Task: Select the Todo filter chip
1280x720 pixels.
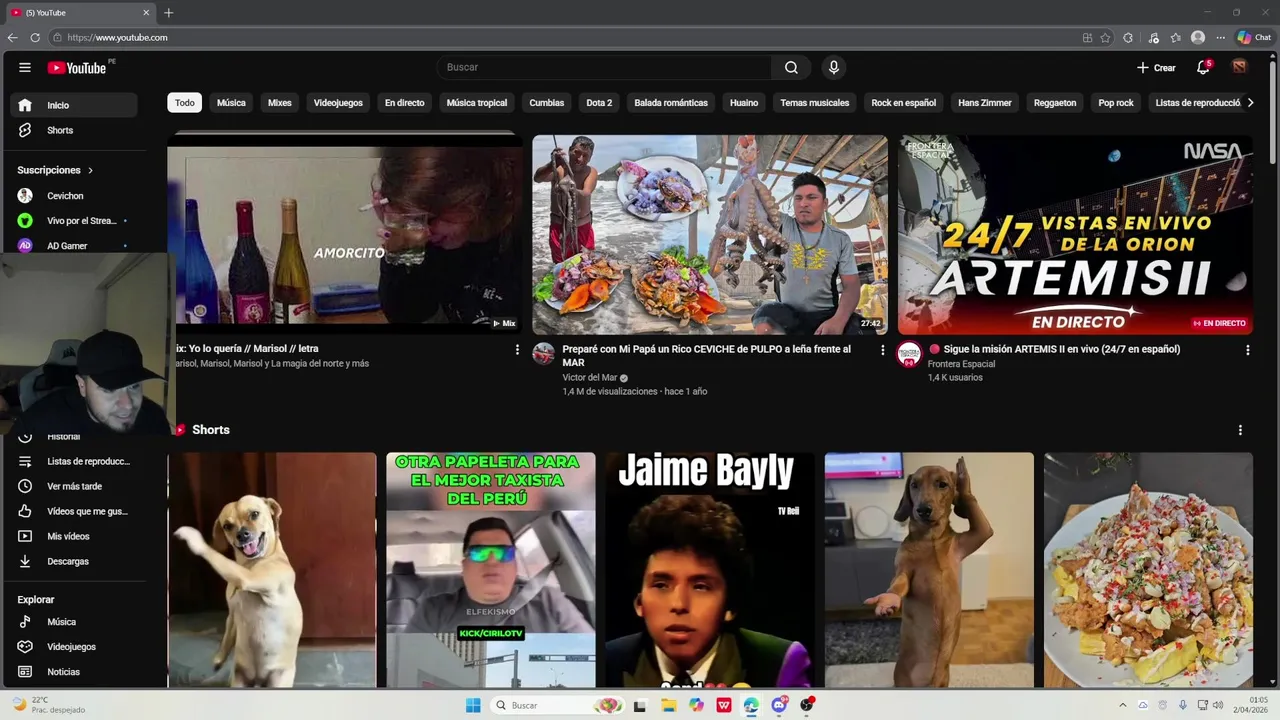Action: point(185,103)
